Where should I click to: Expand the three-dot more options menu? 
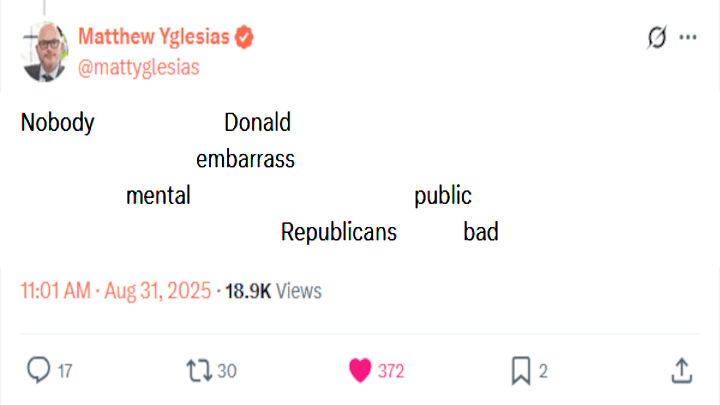[688, 38]
